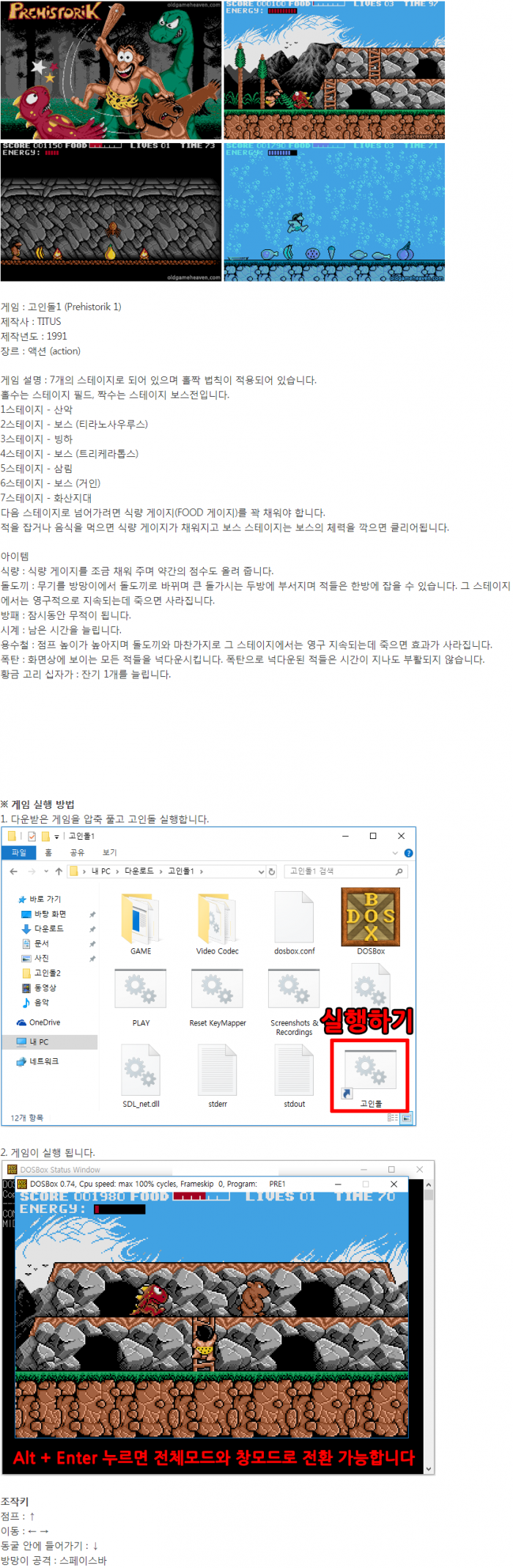Click the quick access properties checkmark icon
Screen dimensions: 513x1568
(32, 836)
